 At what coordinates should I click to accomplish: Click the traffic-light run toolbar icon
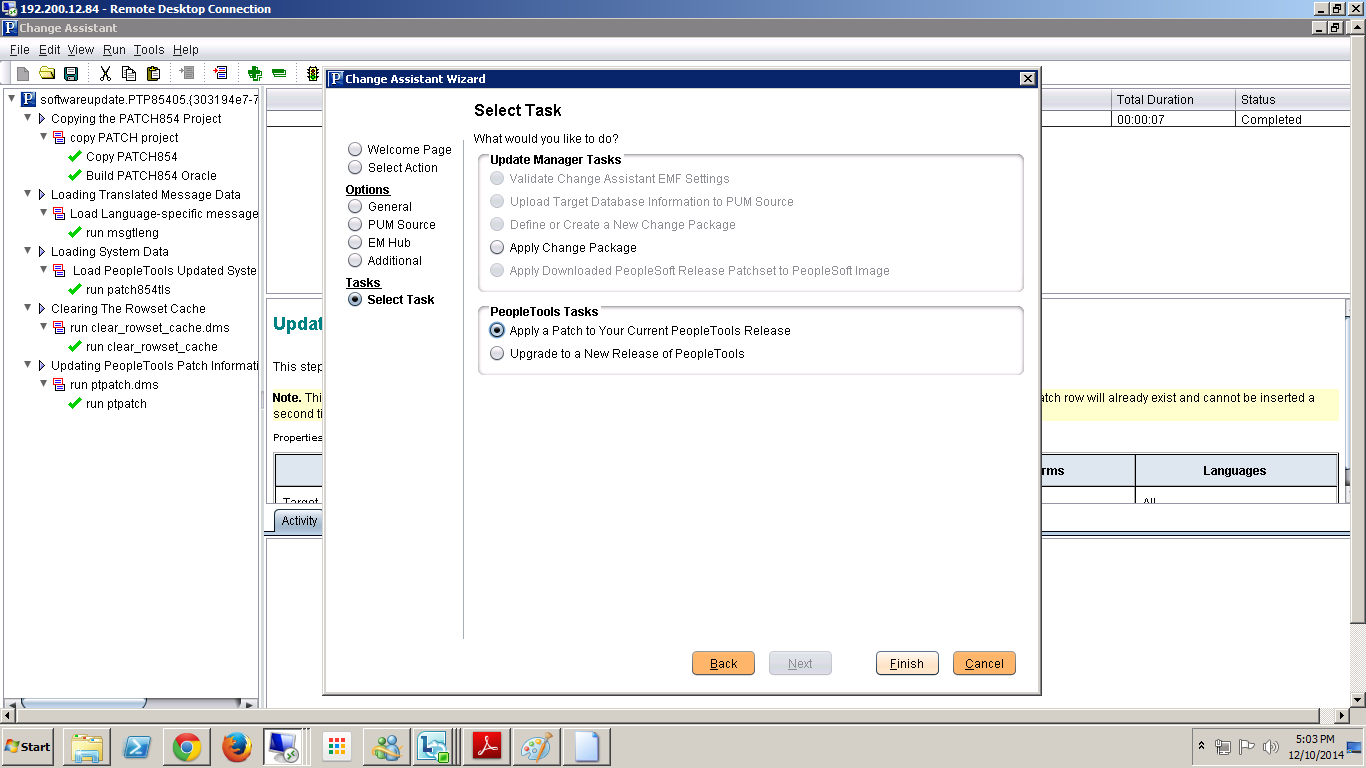click(x=312, y=74)
